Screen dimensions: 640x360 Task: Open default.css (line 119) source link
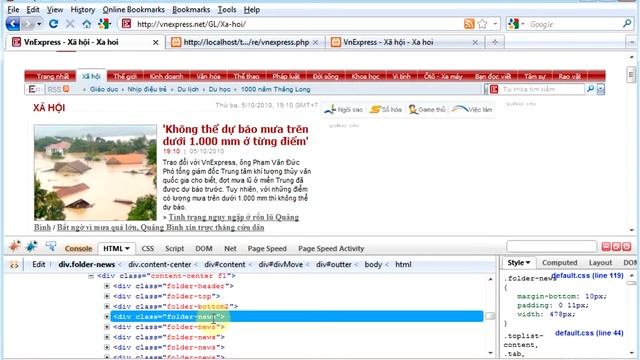tap(587, 276)
